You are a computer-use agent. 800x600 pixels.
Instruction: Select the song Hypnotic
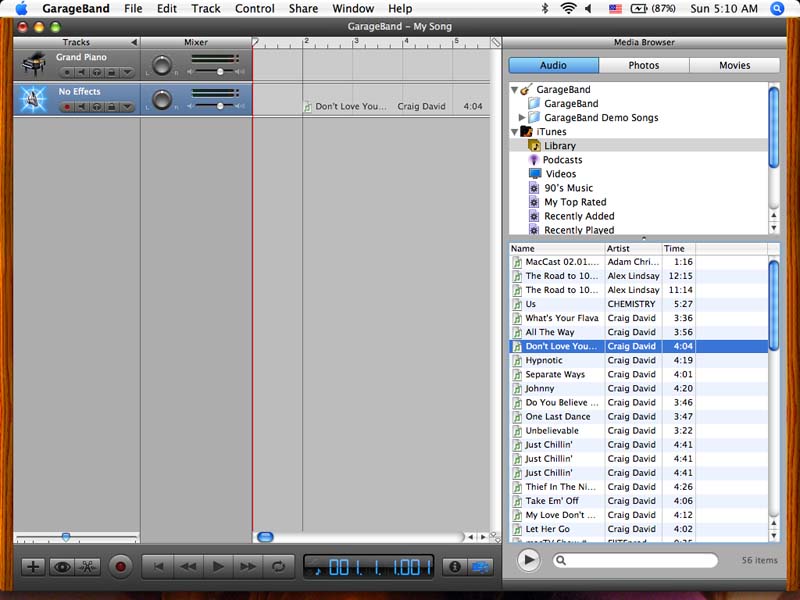point(639,360)
